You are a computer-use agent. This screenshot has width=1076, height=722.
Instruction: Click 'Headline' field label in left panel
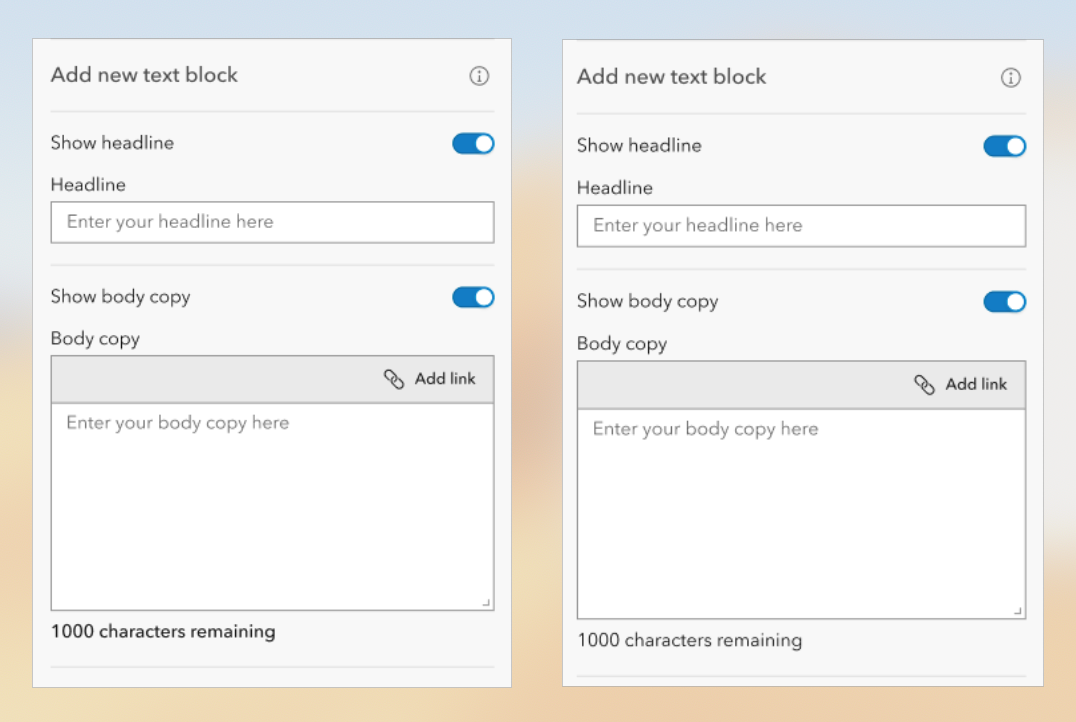[88, 185]
